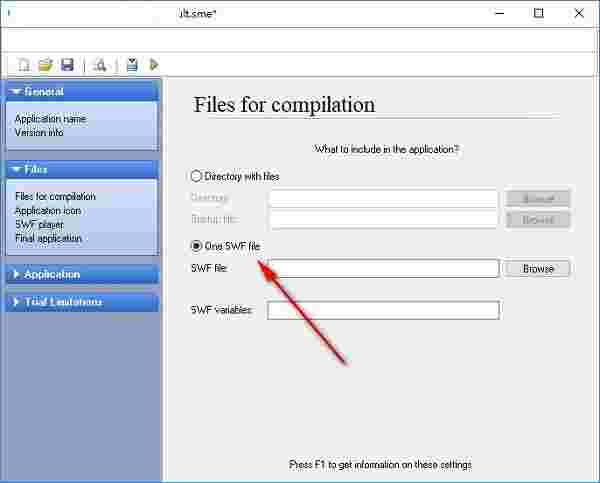This screenshot has width=600, height=483.
Task: Click the 'What to include in the application?' text
Action: (386, 149)
